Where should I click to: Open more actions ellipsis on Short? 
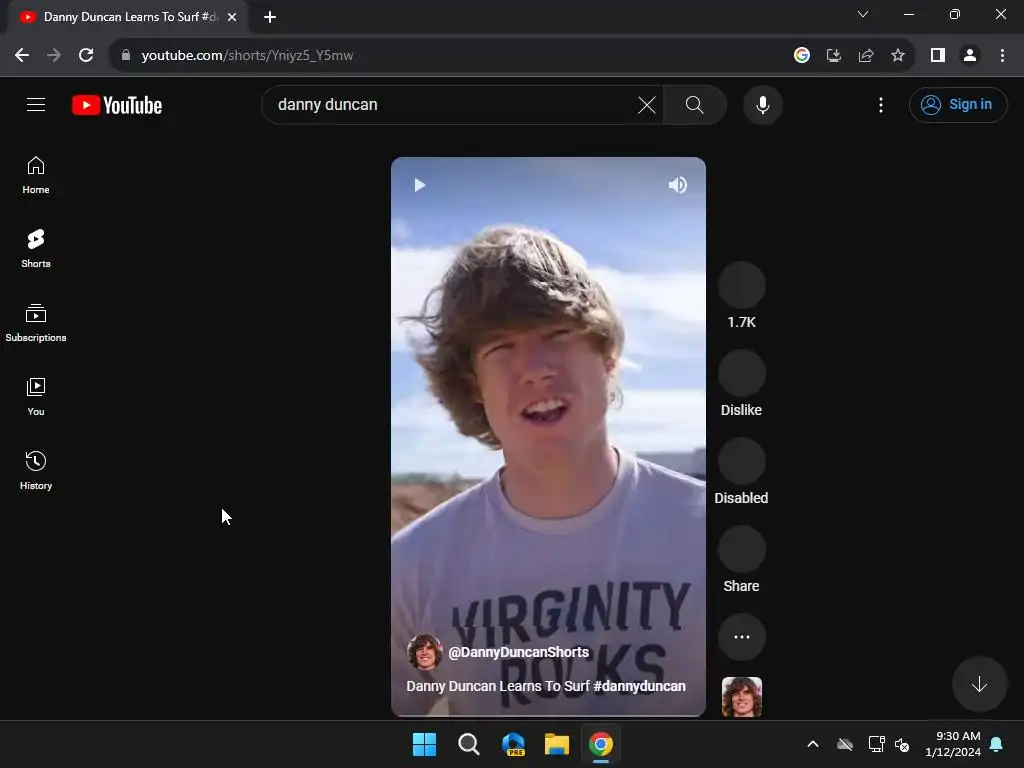coord(741,637)
